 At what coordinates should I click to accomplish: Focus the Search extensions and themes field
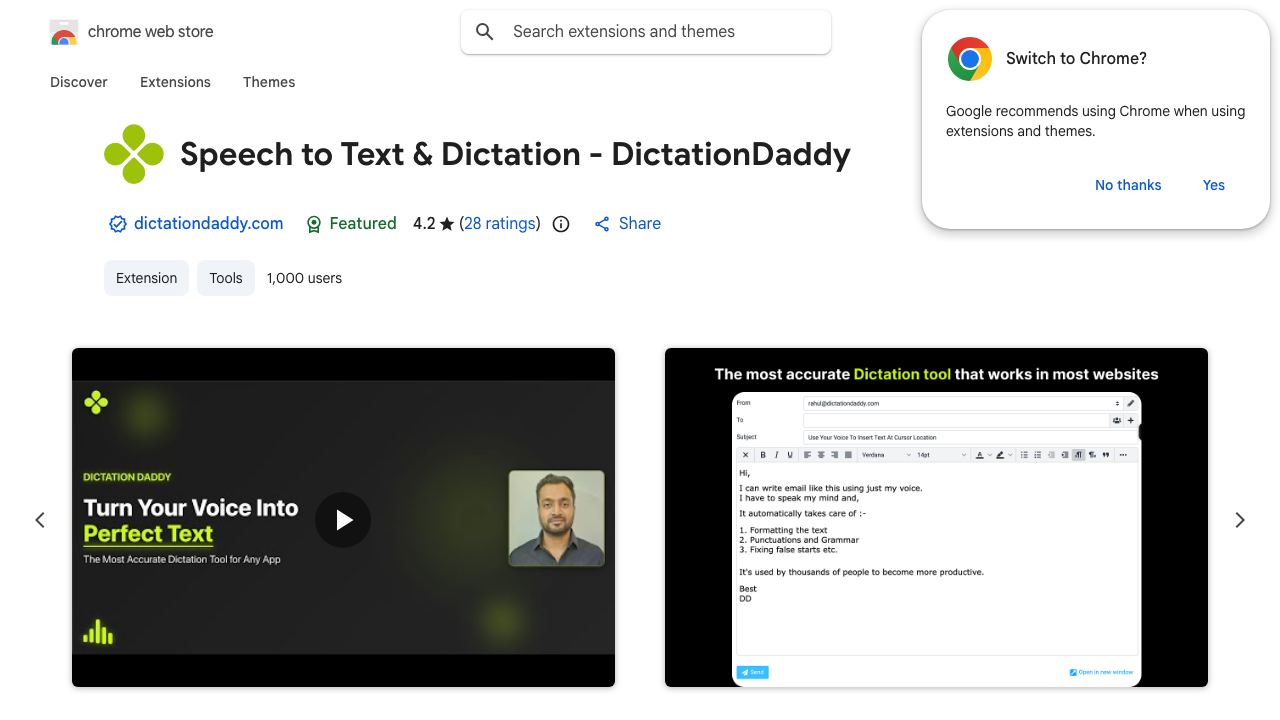tap(646, 32)
